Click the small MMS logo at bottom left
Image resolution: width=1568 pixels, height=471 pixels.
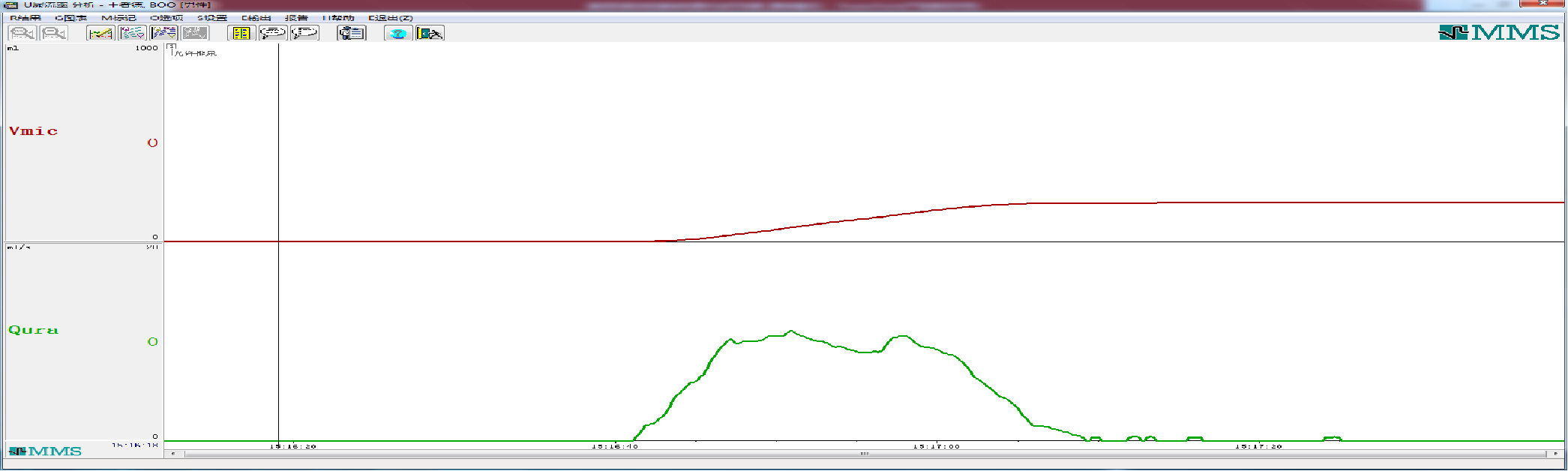click(45, 451)
